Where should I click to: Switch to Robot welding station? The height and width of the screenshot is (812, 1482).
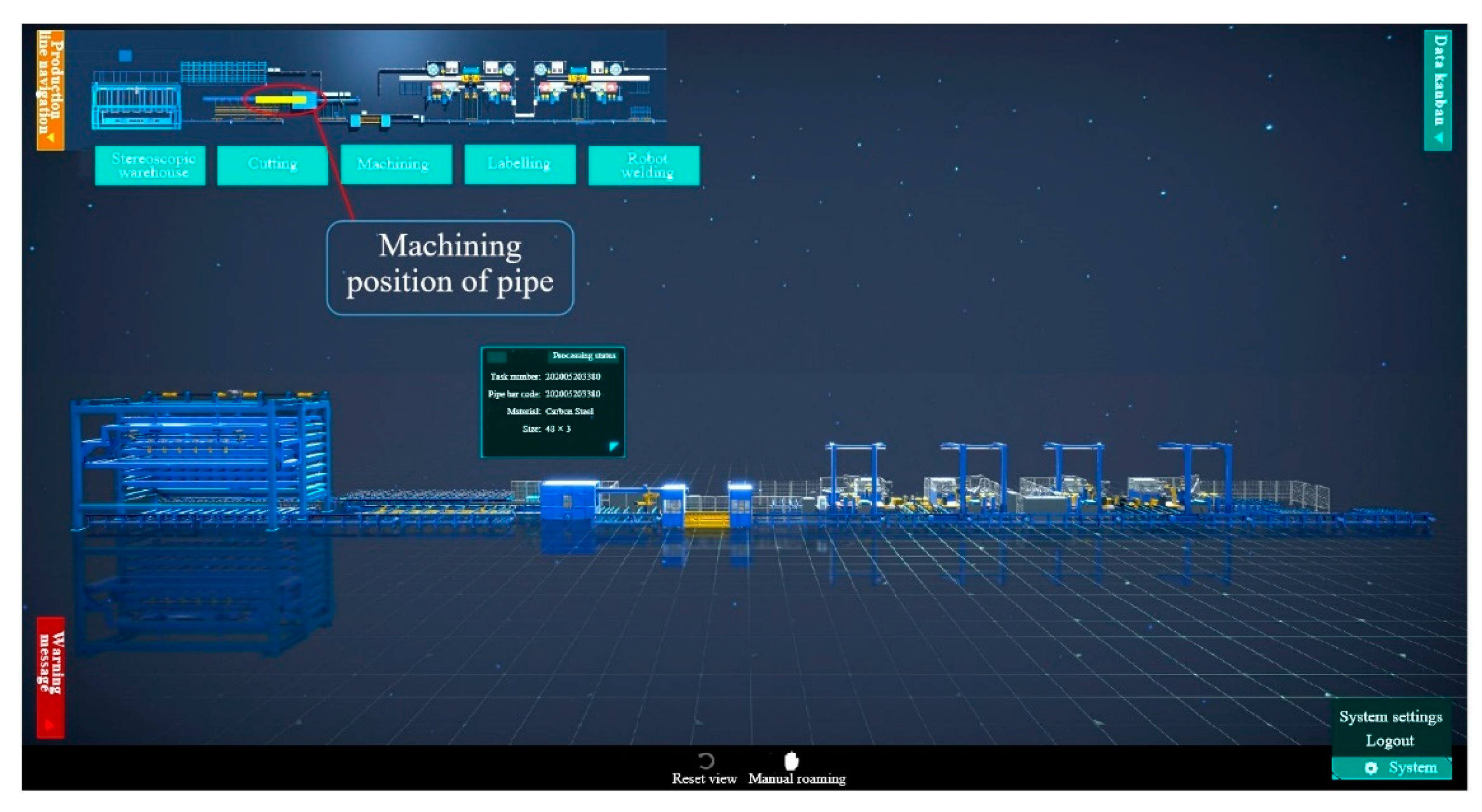click(x=644, y=165)
